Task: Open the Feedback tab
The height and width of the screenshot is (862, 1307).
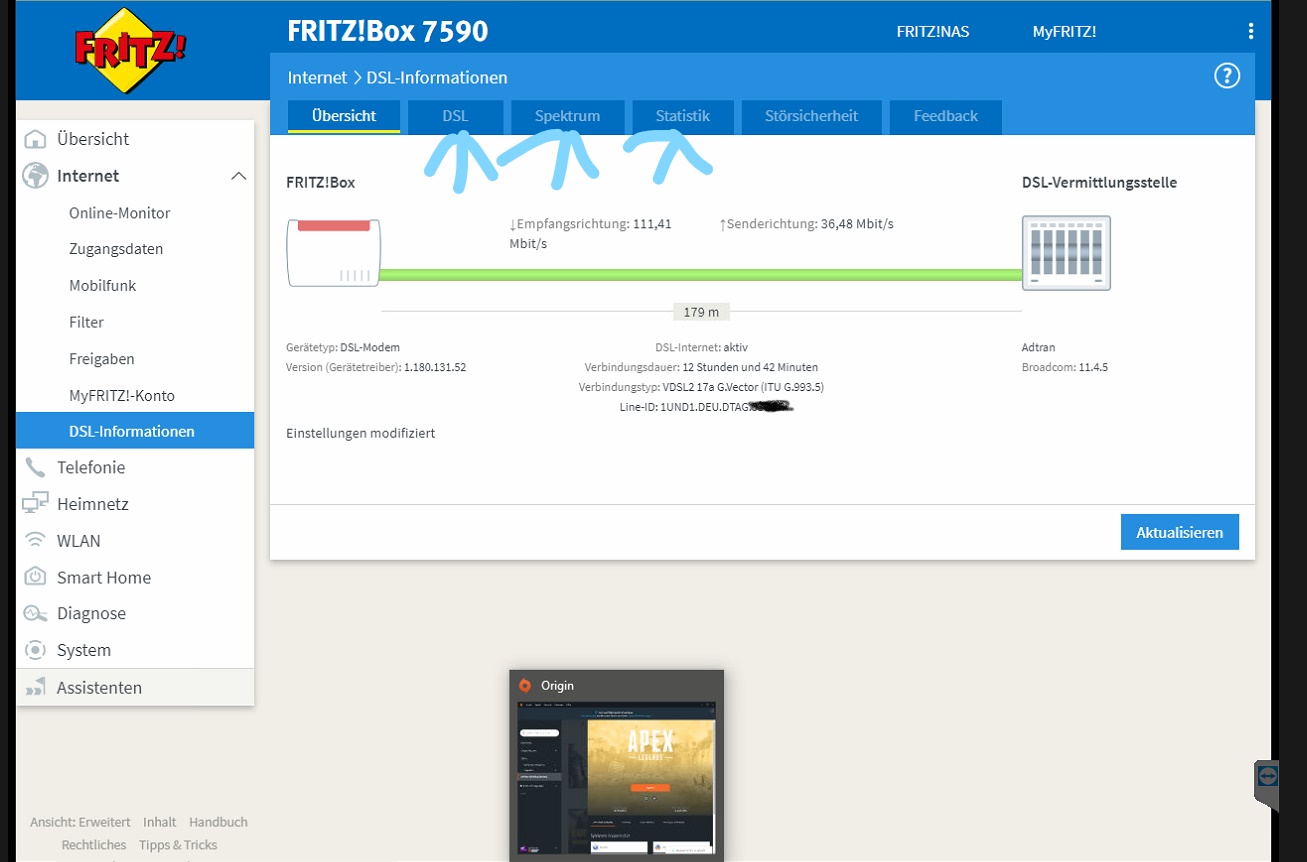Action: point(945,116)
